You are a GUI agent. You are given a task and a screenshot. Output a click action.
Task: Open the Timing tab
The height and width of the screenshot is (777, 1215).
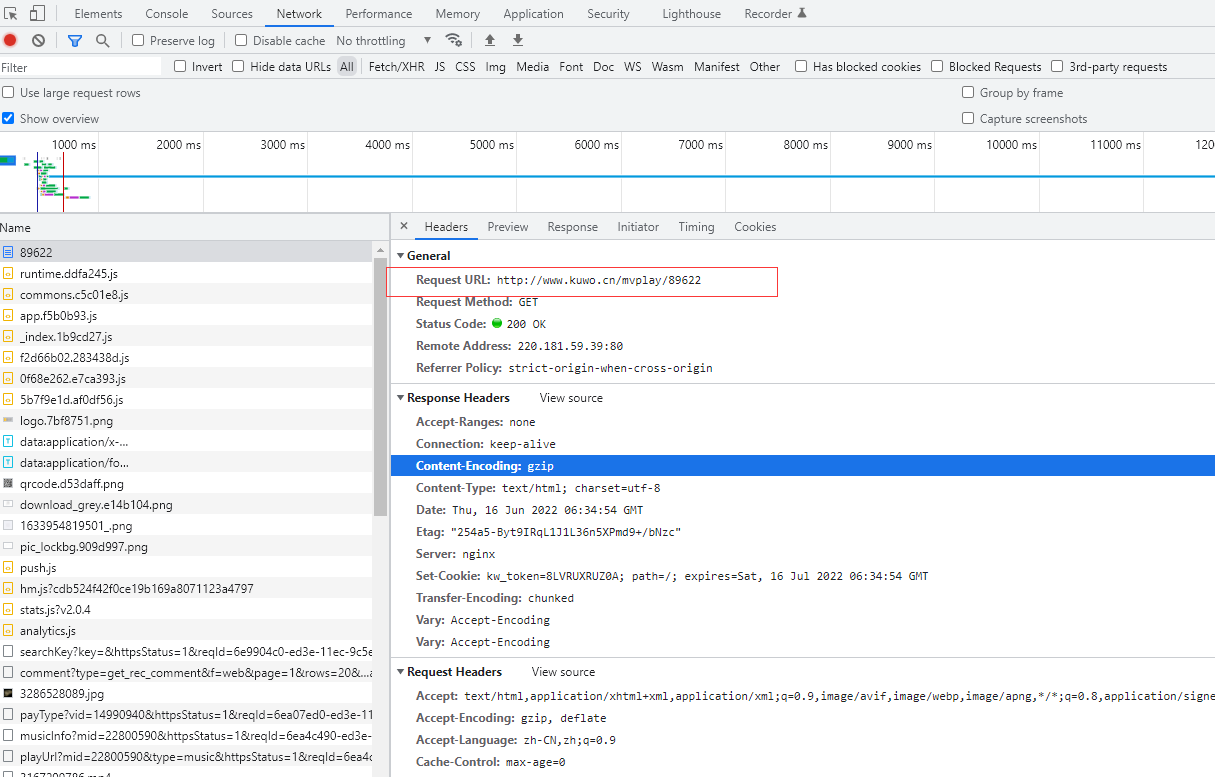tap(696, 227)
